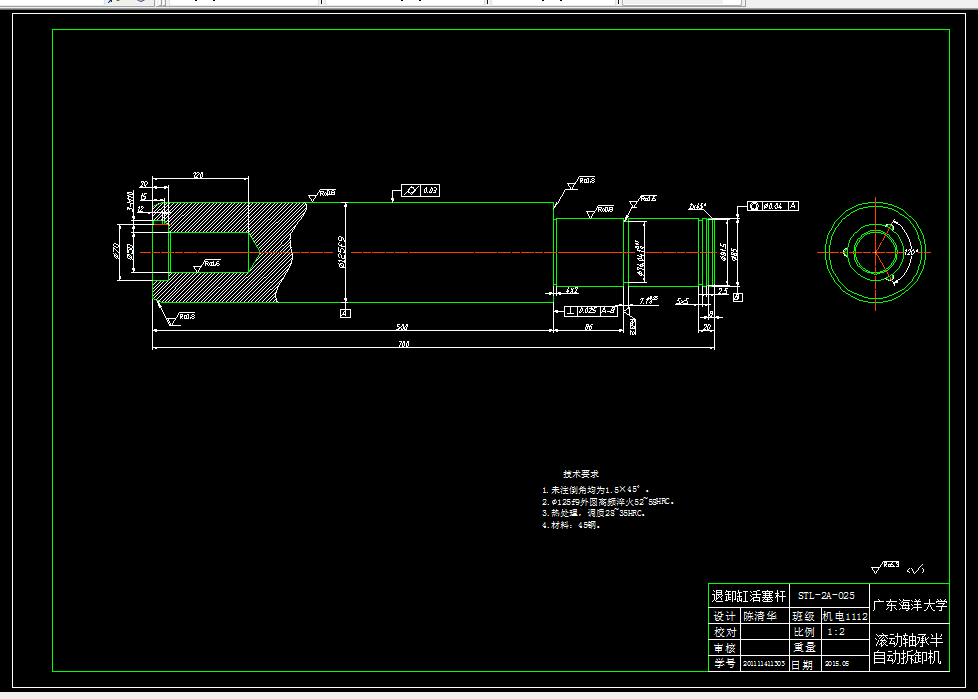Select technical note 3 about heat treatment

[x=593, y=513]
